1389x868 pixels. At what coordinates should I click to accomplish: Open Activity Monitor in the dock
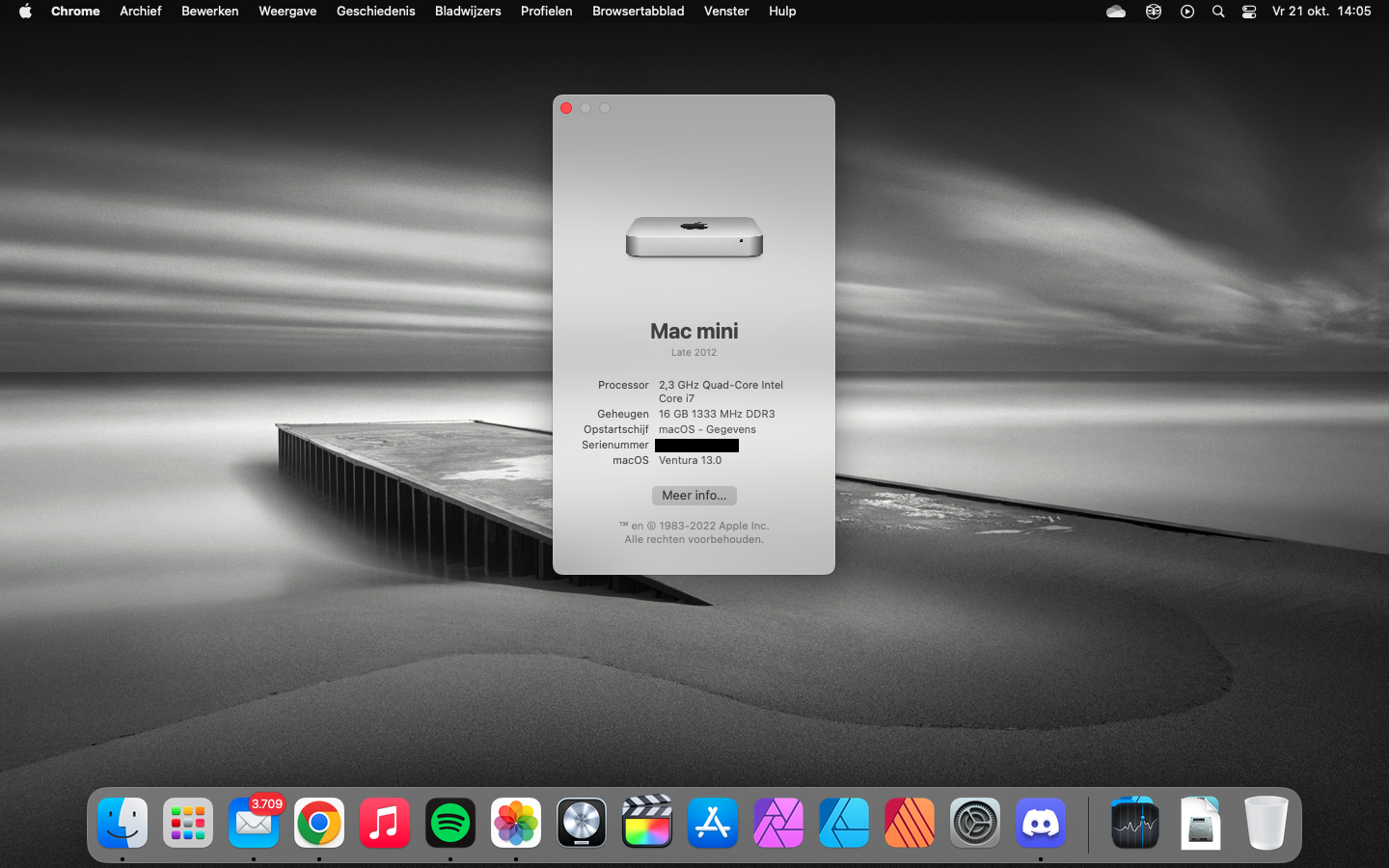tap(1135, 823)
